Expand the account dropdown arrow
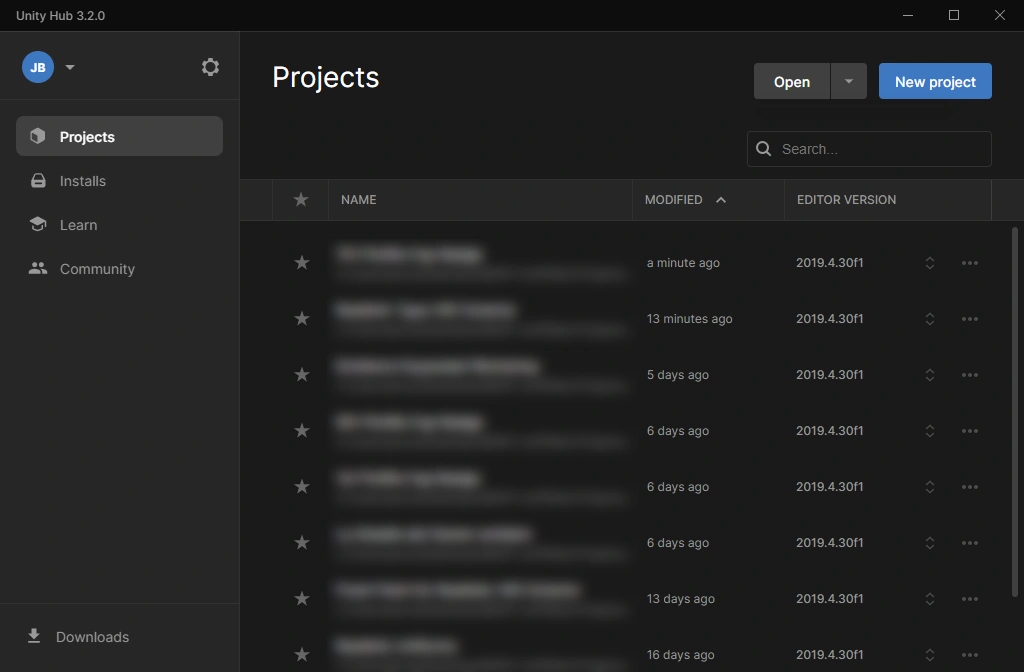 [70, 67]
